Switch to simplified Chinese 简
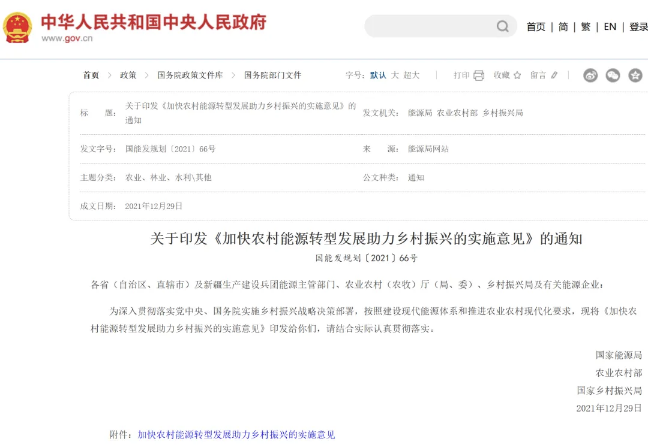The image size is (648, 448). 563,27
